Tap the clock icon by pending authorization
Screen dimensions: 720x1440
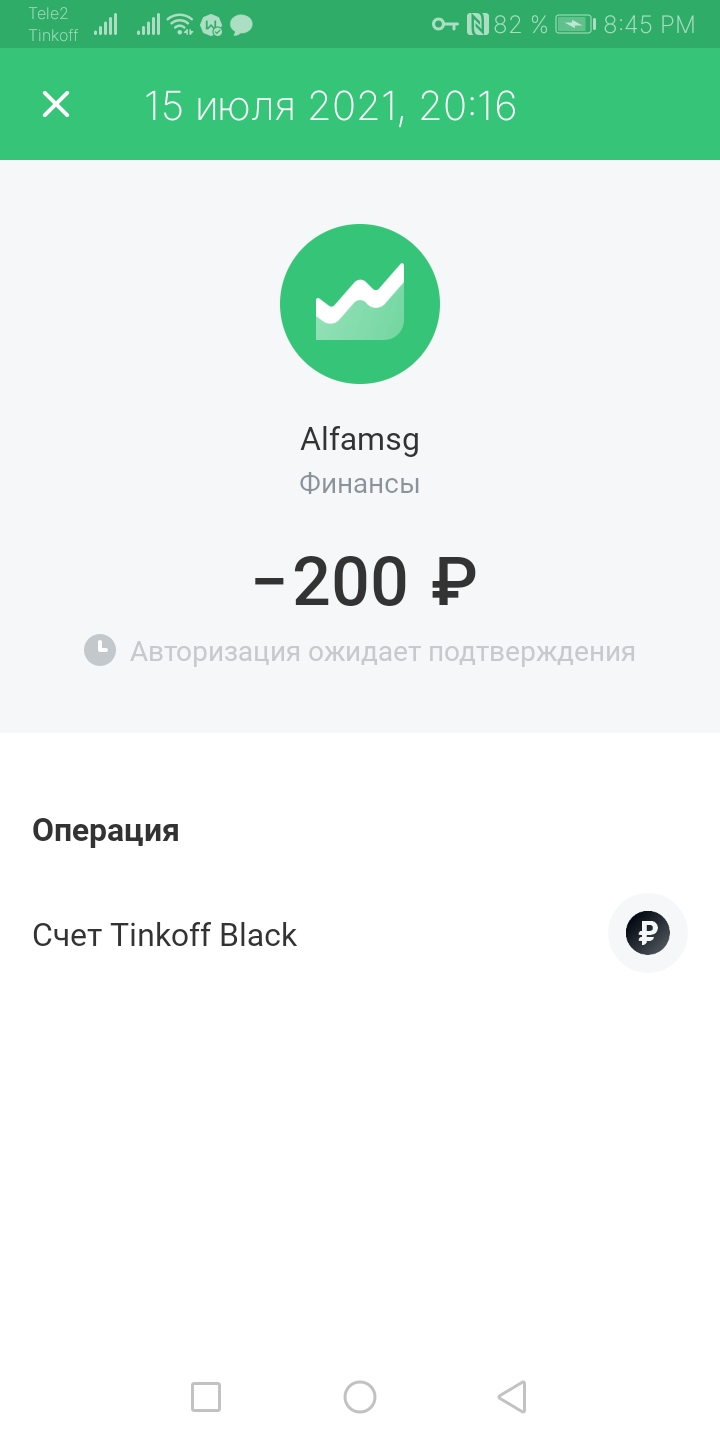click(99, 650)
